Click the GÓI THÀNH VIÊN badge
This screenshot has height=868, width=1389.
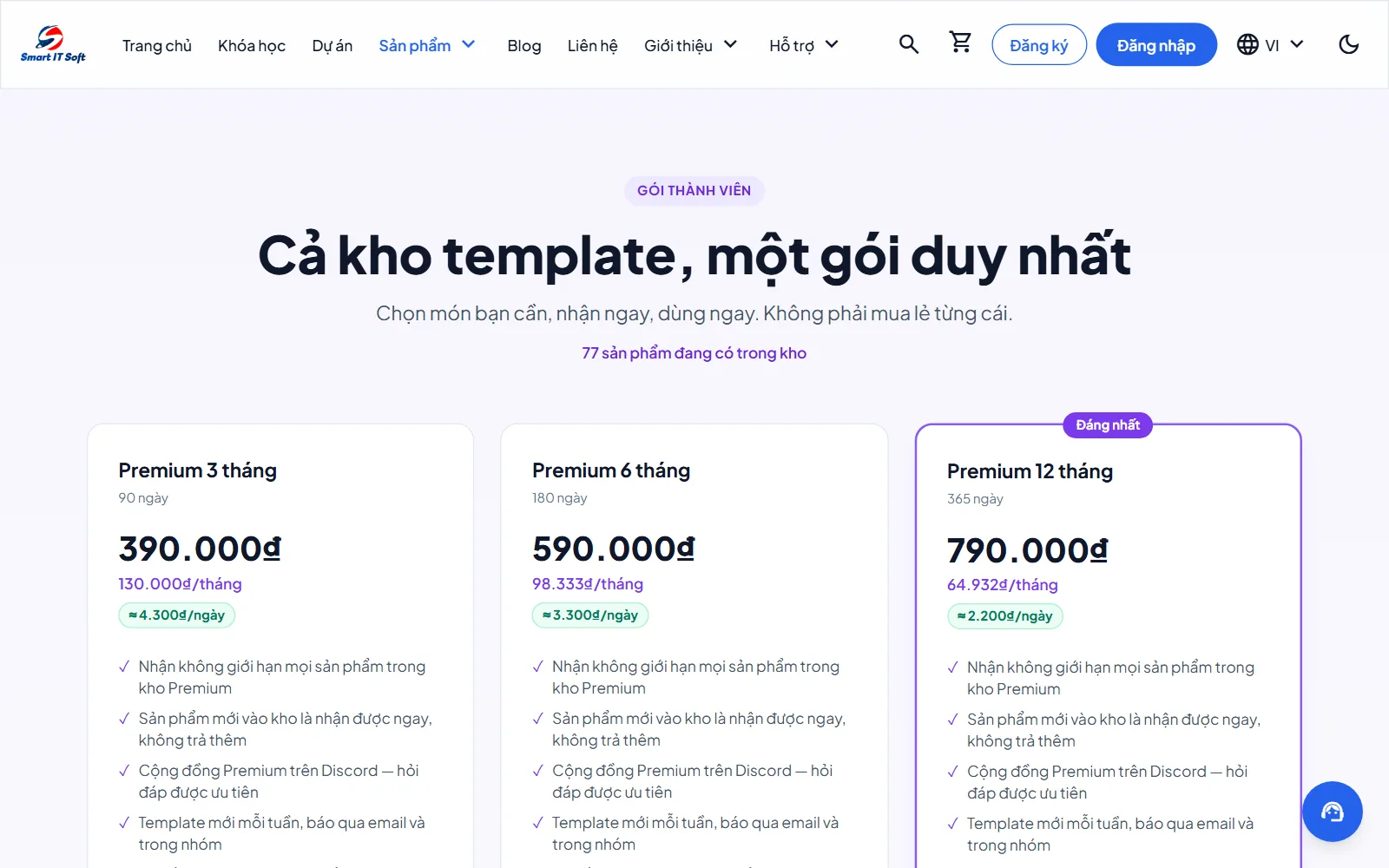694,191
